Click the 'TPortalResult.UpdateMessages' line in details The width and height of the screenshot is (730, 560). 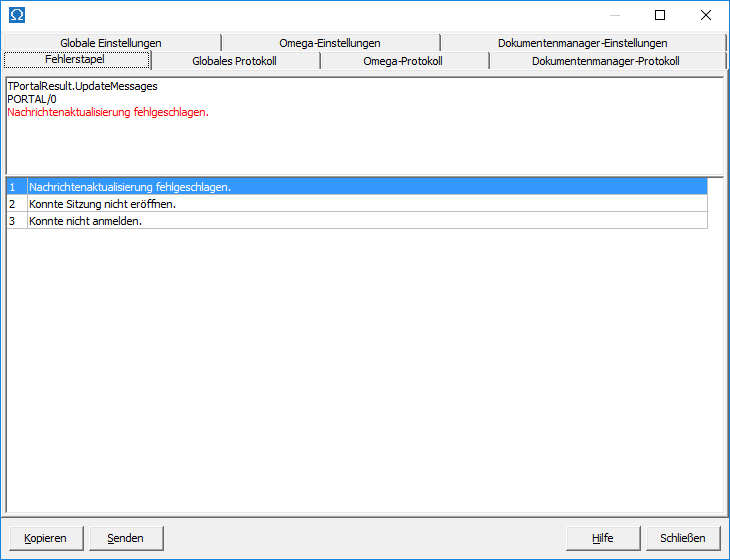pos(82,86)
